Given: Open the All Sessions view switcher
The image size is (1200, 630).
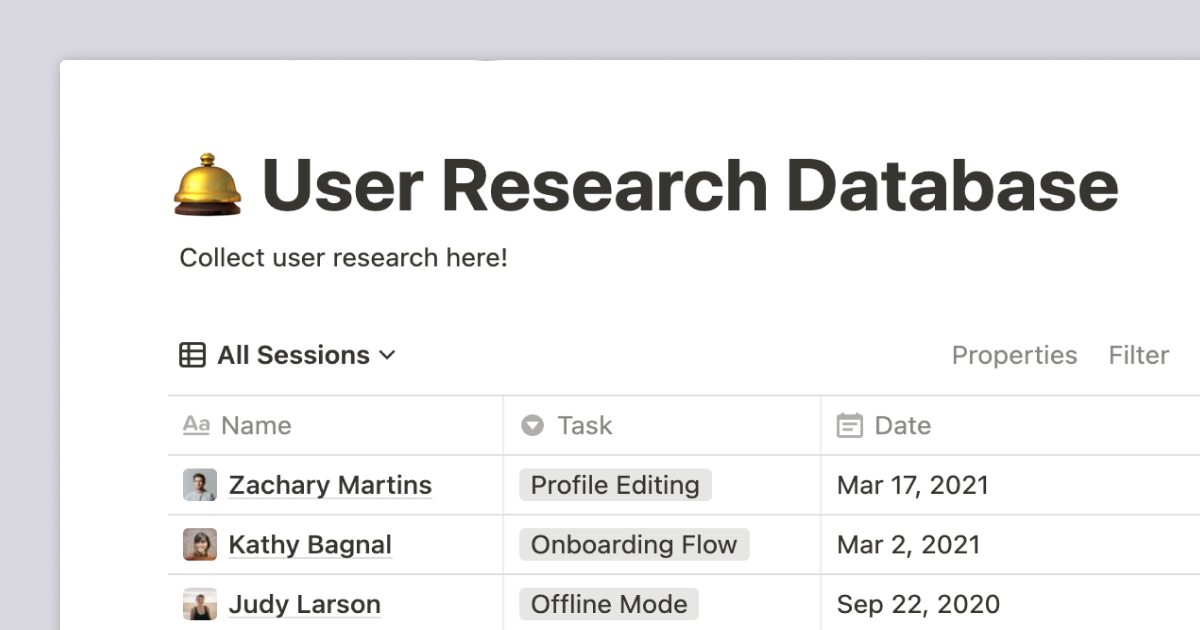Looking at the screenshot, I should [x=287, y=355].
